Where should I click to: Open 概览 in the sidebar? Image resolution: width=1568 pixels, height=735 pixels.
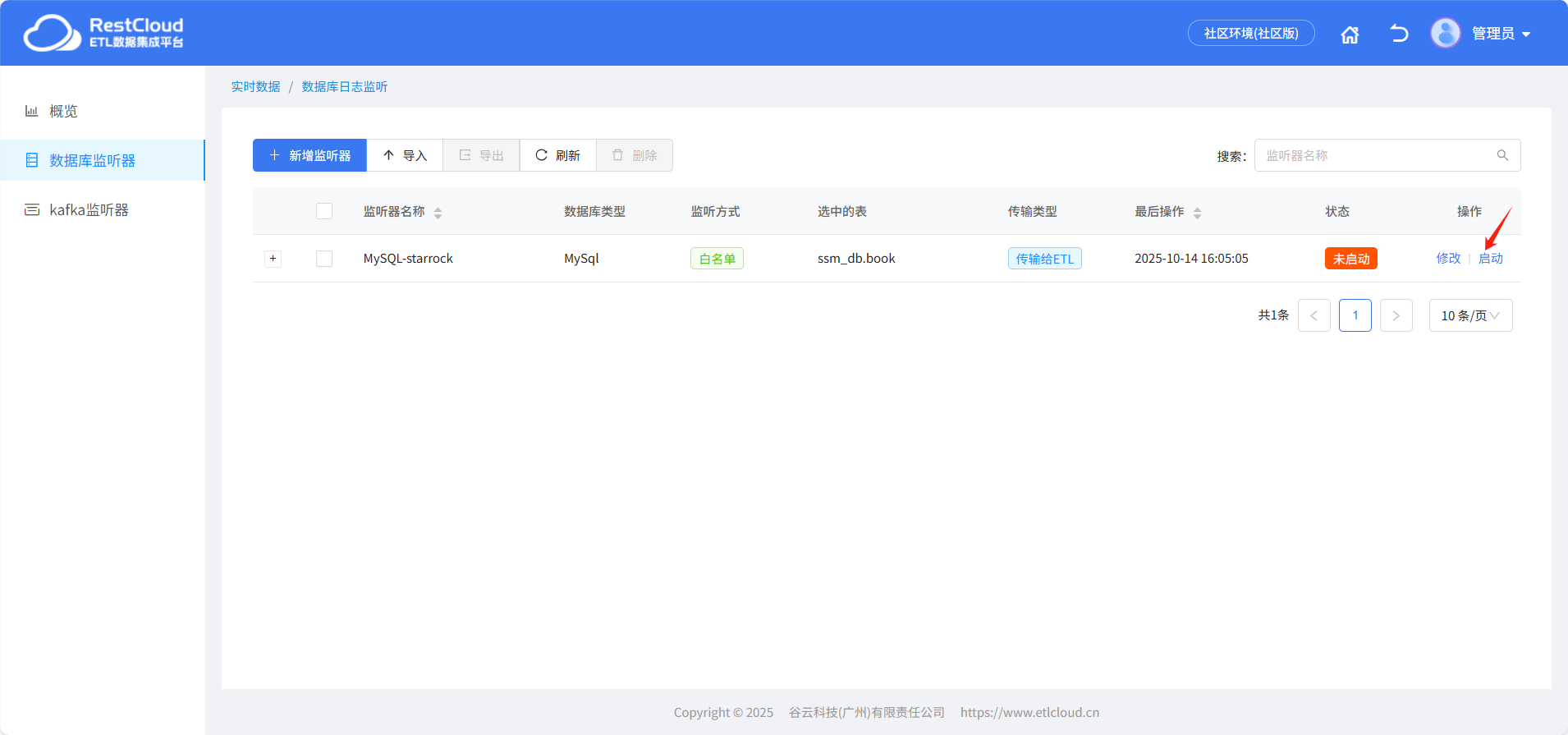[x=103, y=111]
